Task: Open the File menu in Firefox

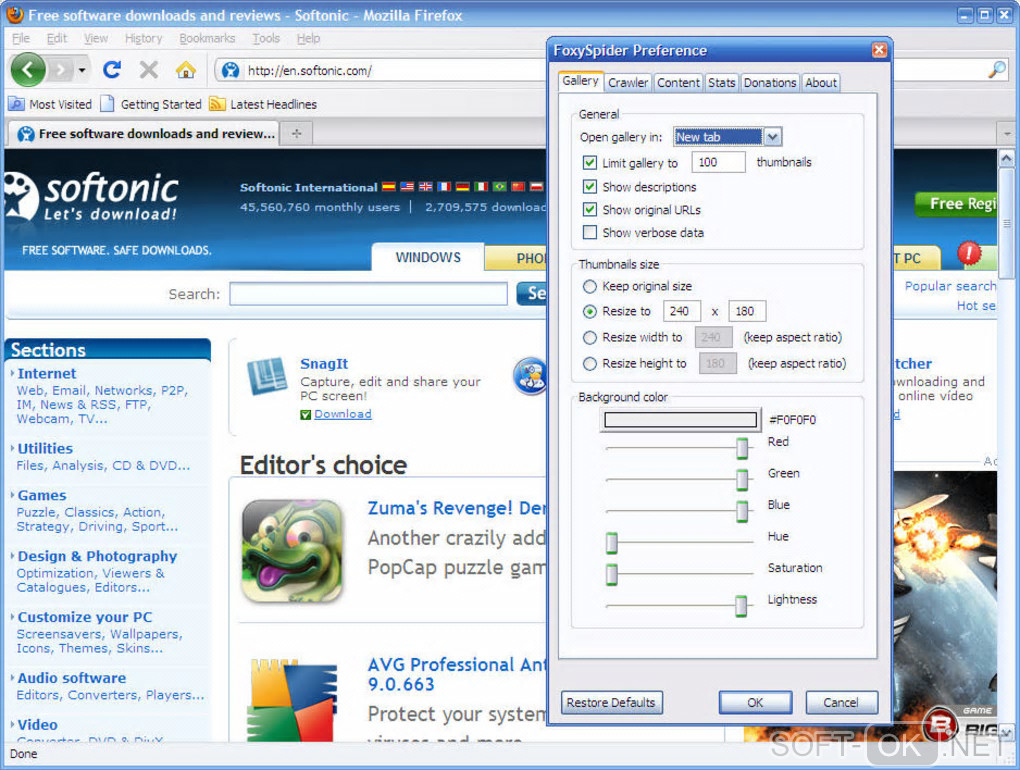Action: 21,38
